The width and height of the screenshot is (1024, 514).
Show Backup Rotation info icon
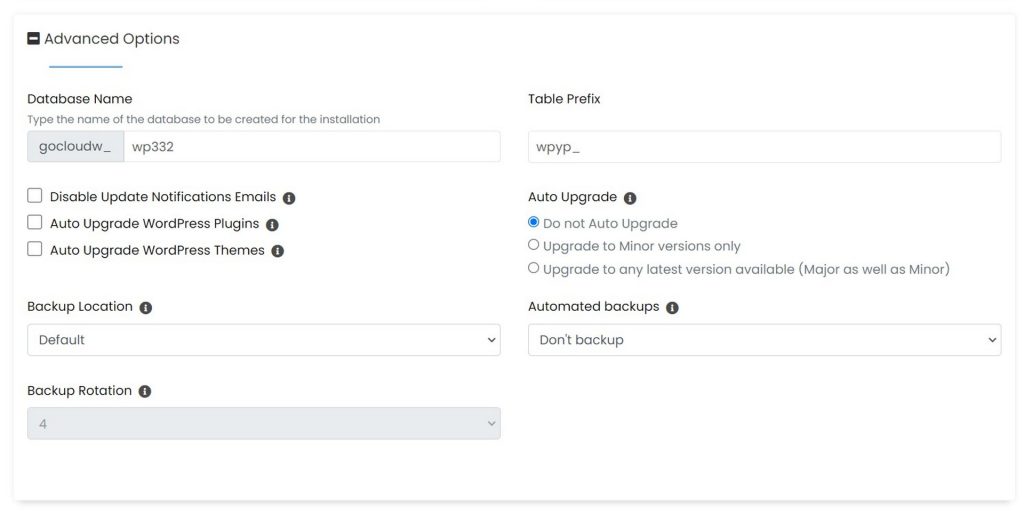145,391
